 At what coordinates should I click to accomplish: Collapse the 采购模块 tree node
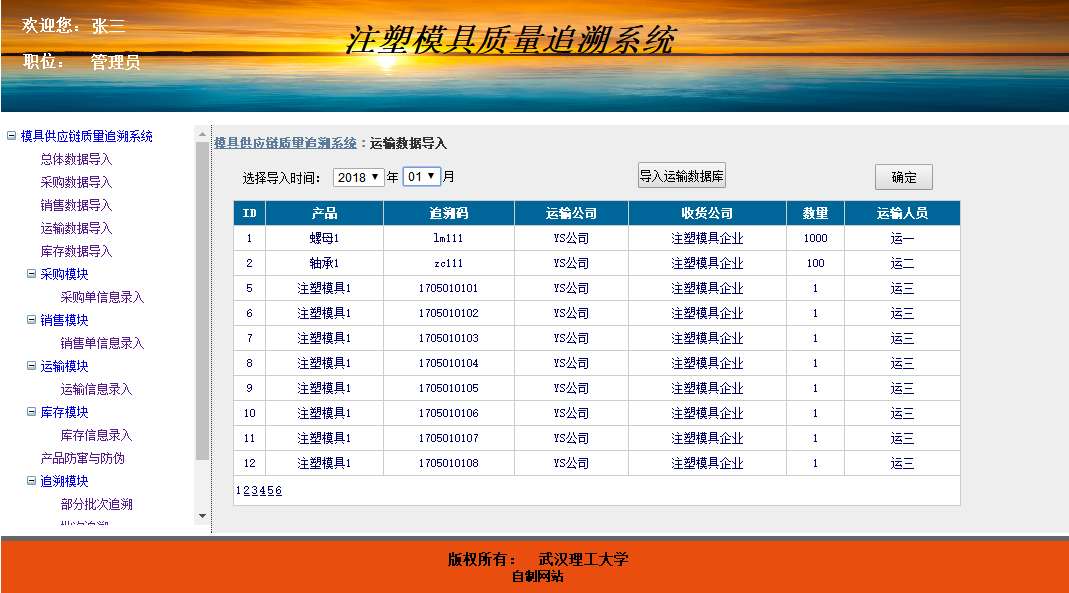[x=31, y=274]
